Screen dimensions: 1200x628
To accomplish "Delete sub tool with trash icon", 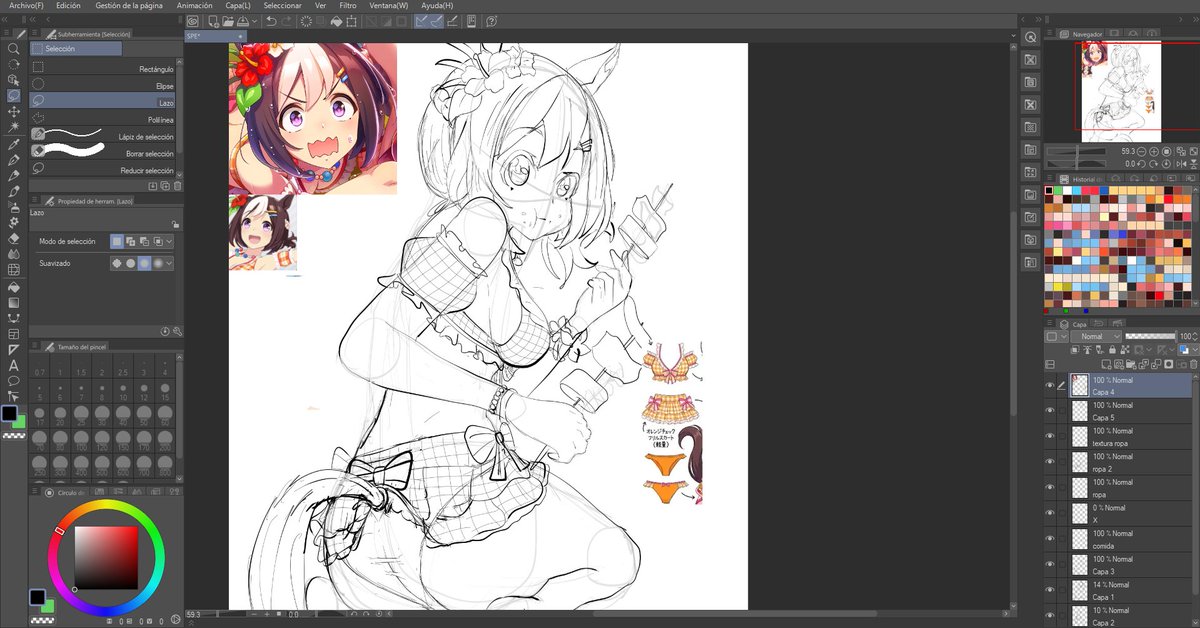I will [178, 186].
